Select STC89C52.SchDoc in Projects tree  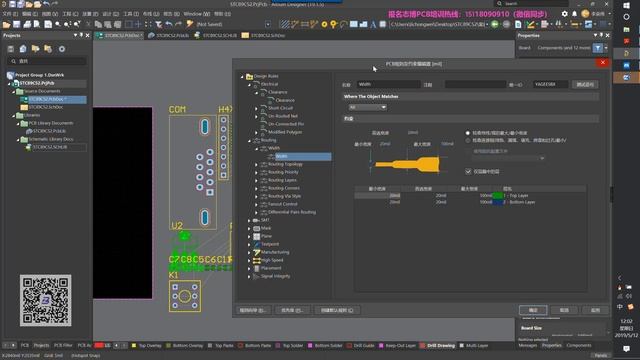46,107
